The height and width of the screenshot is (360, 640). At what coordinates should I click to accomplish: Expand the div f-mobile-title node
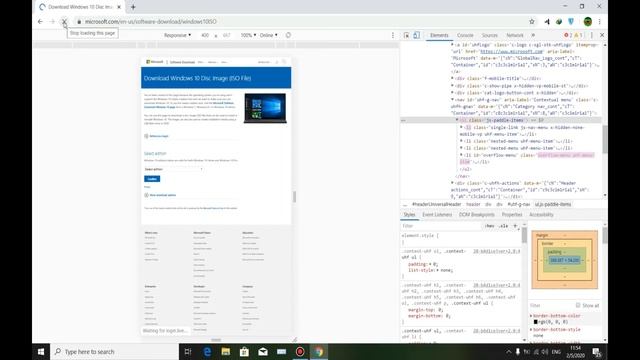point(452,78)
